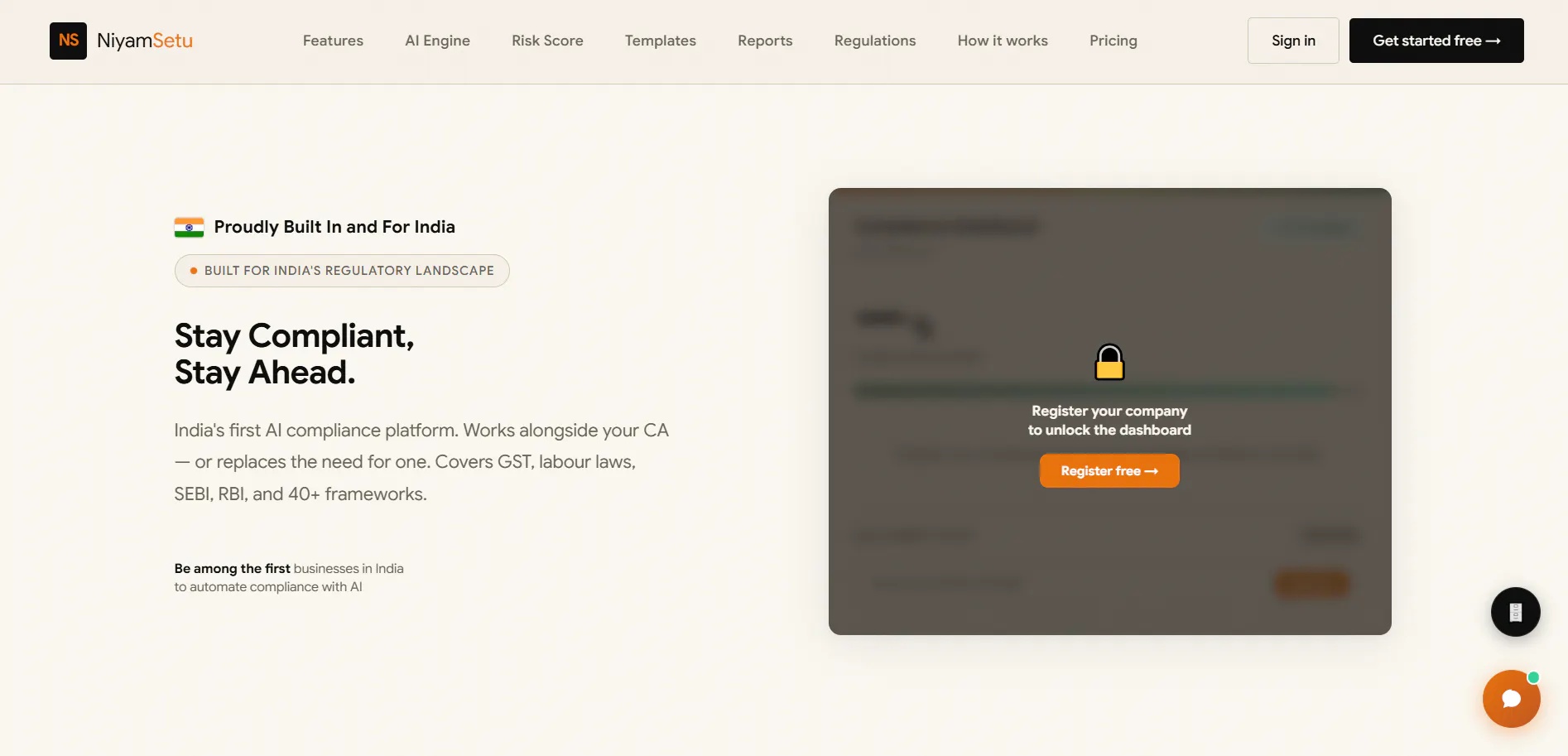Screen dimensions: 1568x756
Task: Navigate to Reports
Action: click(x=765, y=41)
